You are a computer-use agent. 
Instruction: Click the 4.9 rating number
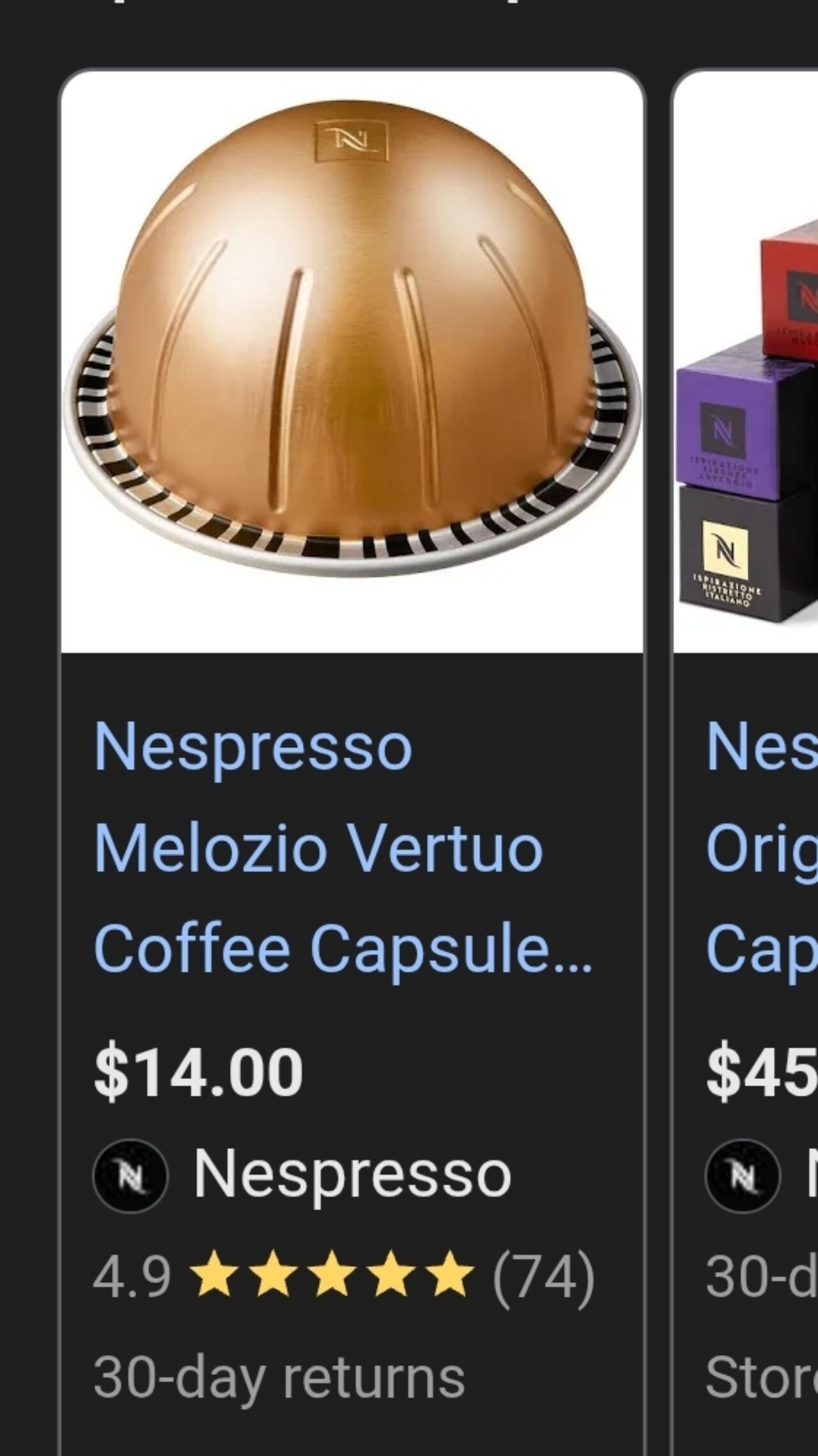(x=132, y=1276)
